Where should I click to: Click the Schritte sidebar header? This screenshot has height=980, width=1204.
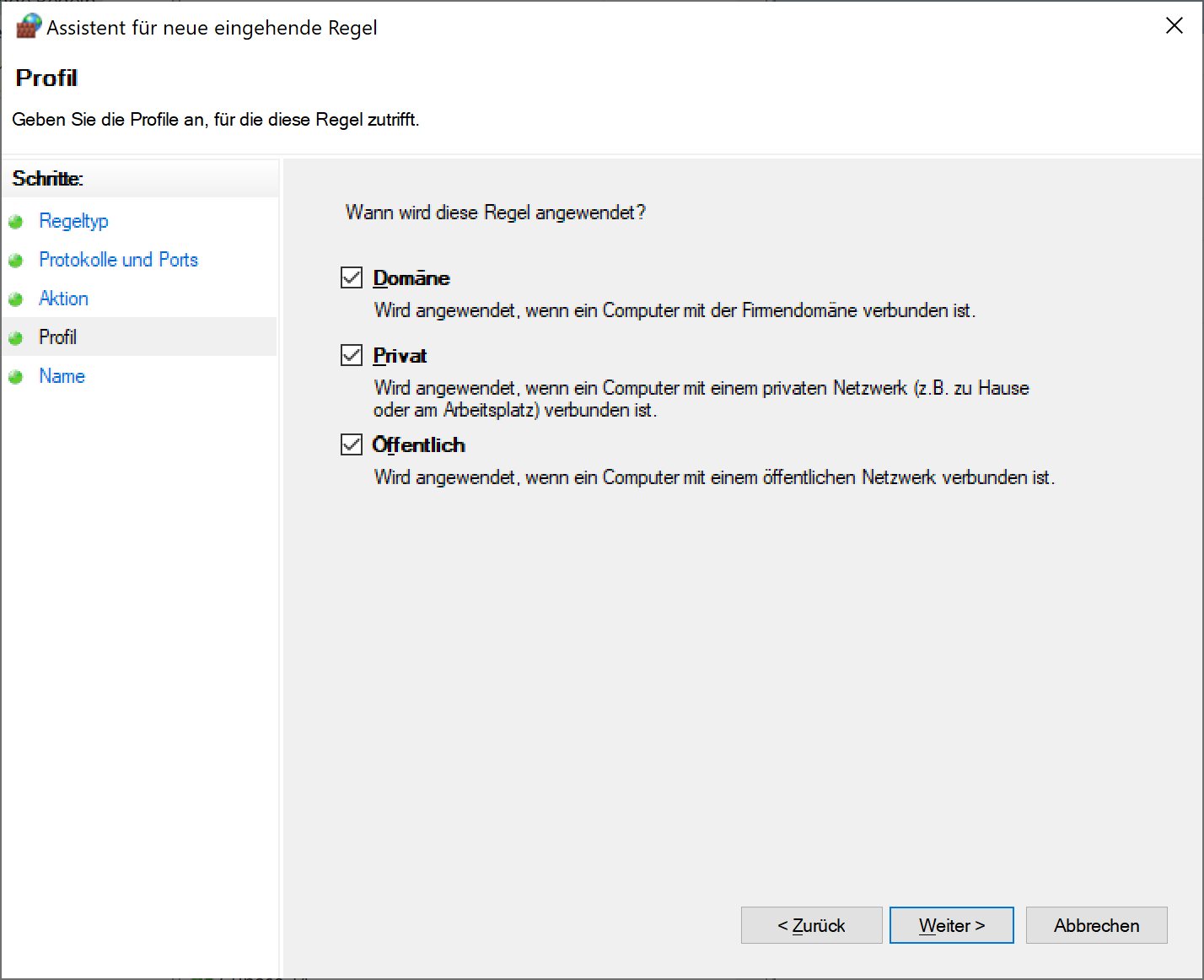47,179
